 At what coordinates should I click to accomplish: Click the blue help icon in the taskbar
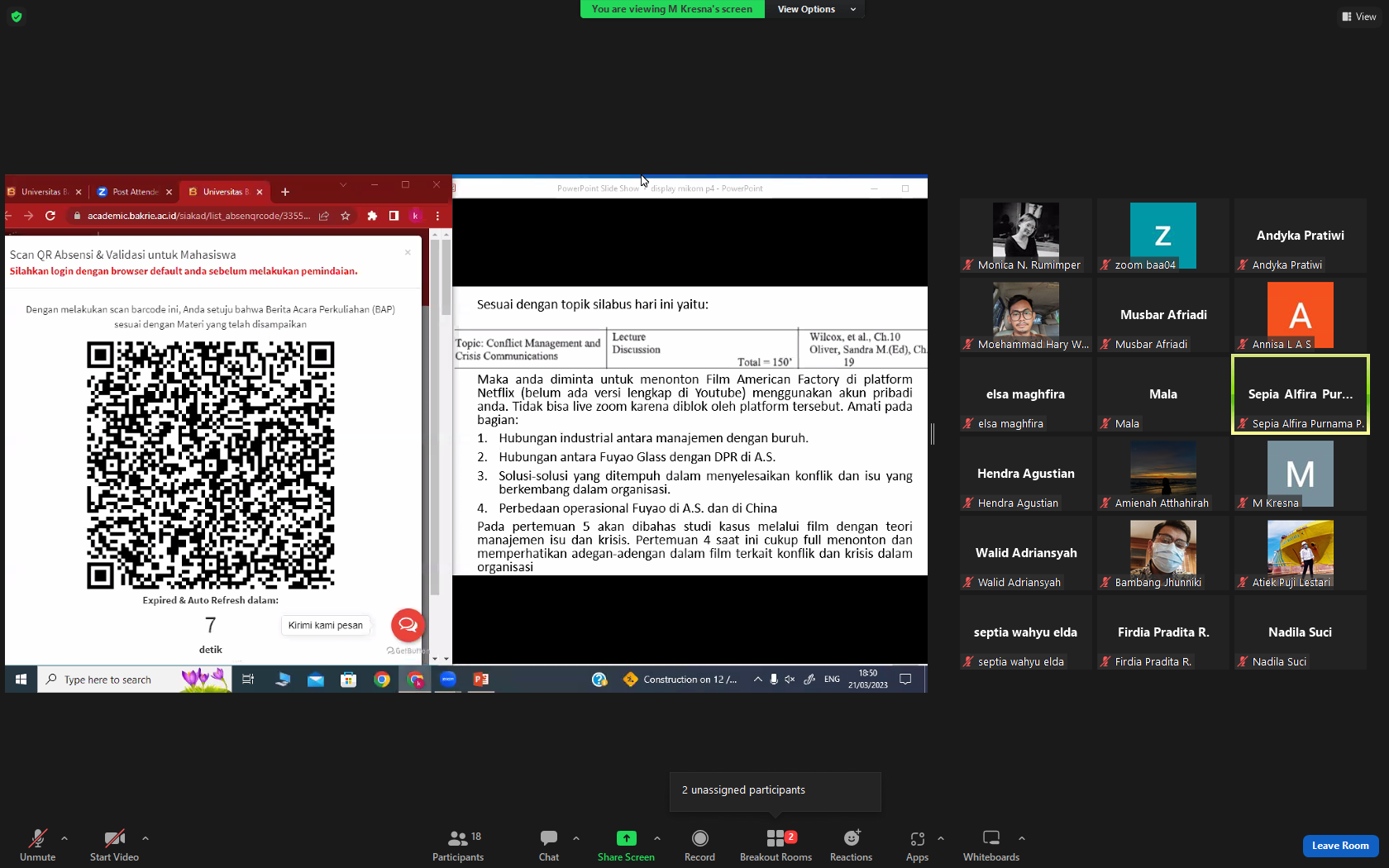(599, 680)
